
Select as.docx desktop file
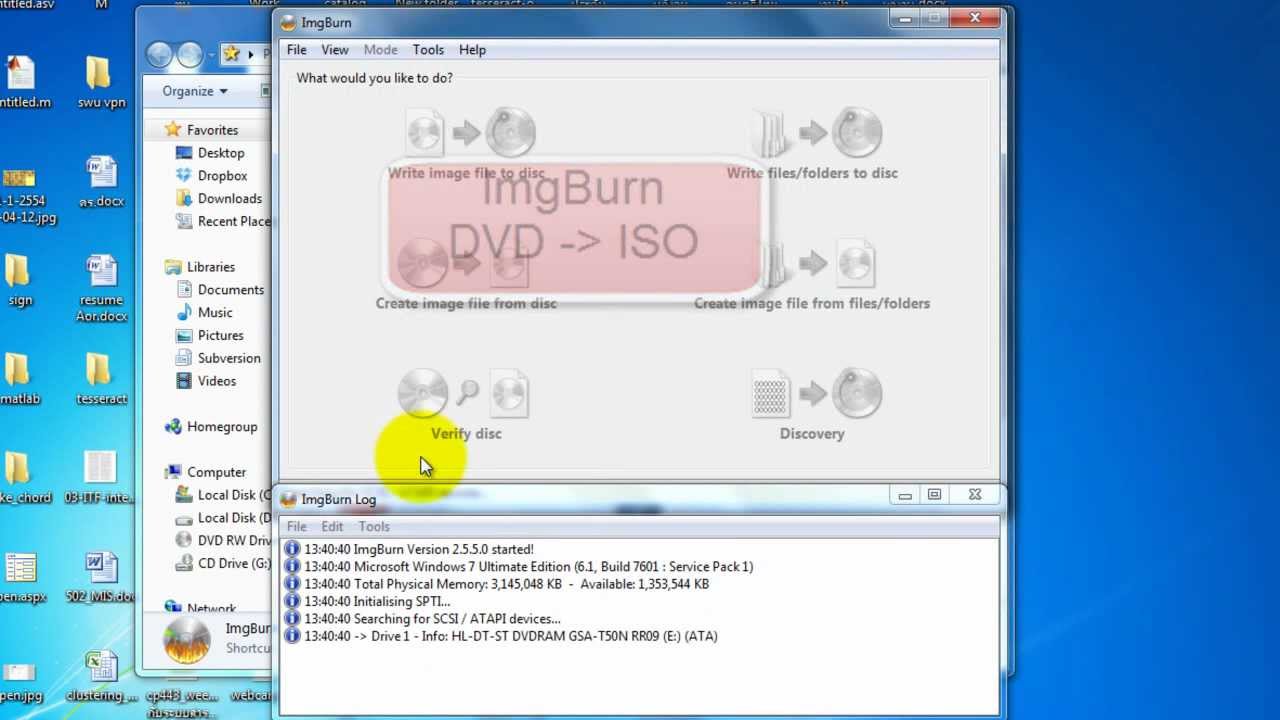pos(101,182)
